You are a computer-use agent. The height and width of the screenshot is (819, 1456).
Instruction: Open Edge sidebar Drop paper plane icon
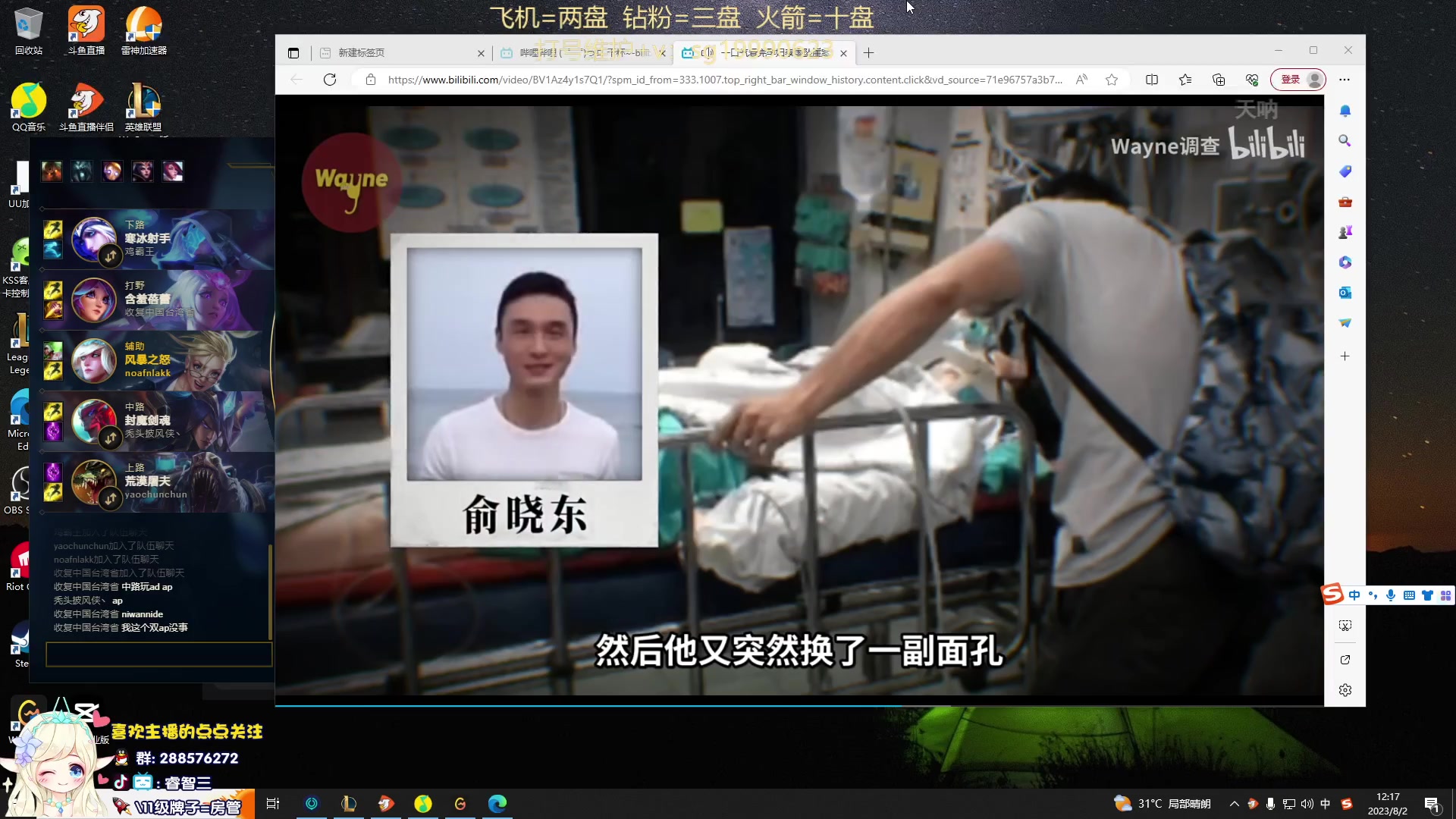click(1345, 323)
